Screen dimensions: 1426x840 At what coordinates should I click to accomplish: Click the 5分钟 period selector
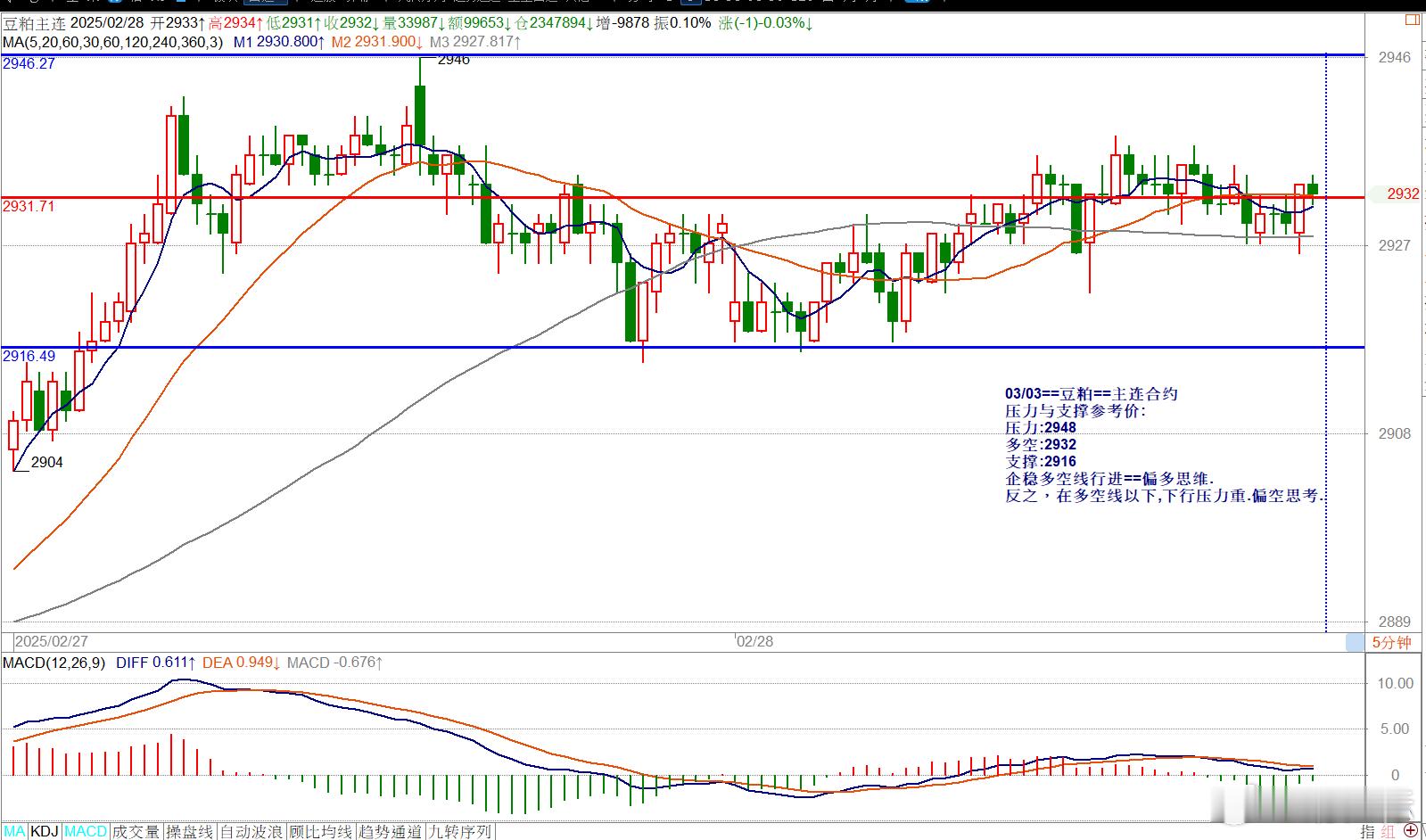(x=1391, y=642)
